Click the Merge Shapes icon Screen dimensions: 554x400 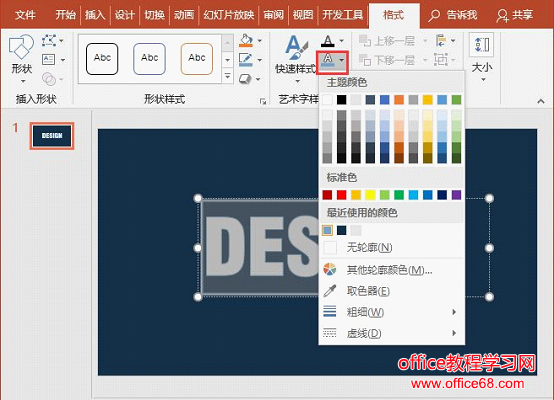click(49, 78)
